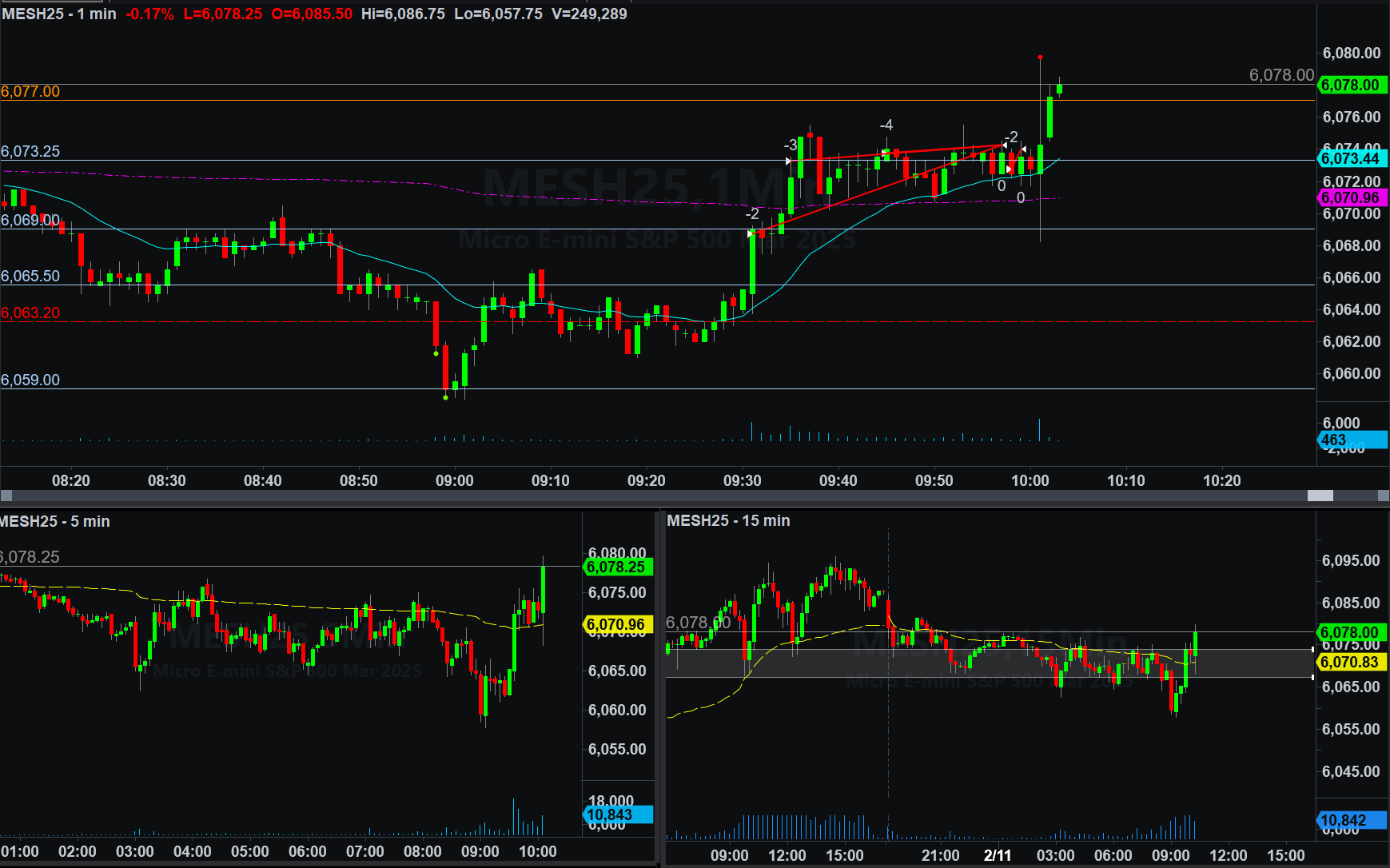1390x868 pixels.
Task: Click the red dot marker above the latest candle
Action: click(x=1040, y=57)
